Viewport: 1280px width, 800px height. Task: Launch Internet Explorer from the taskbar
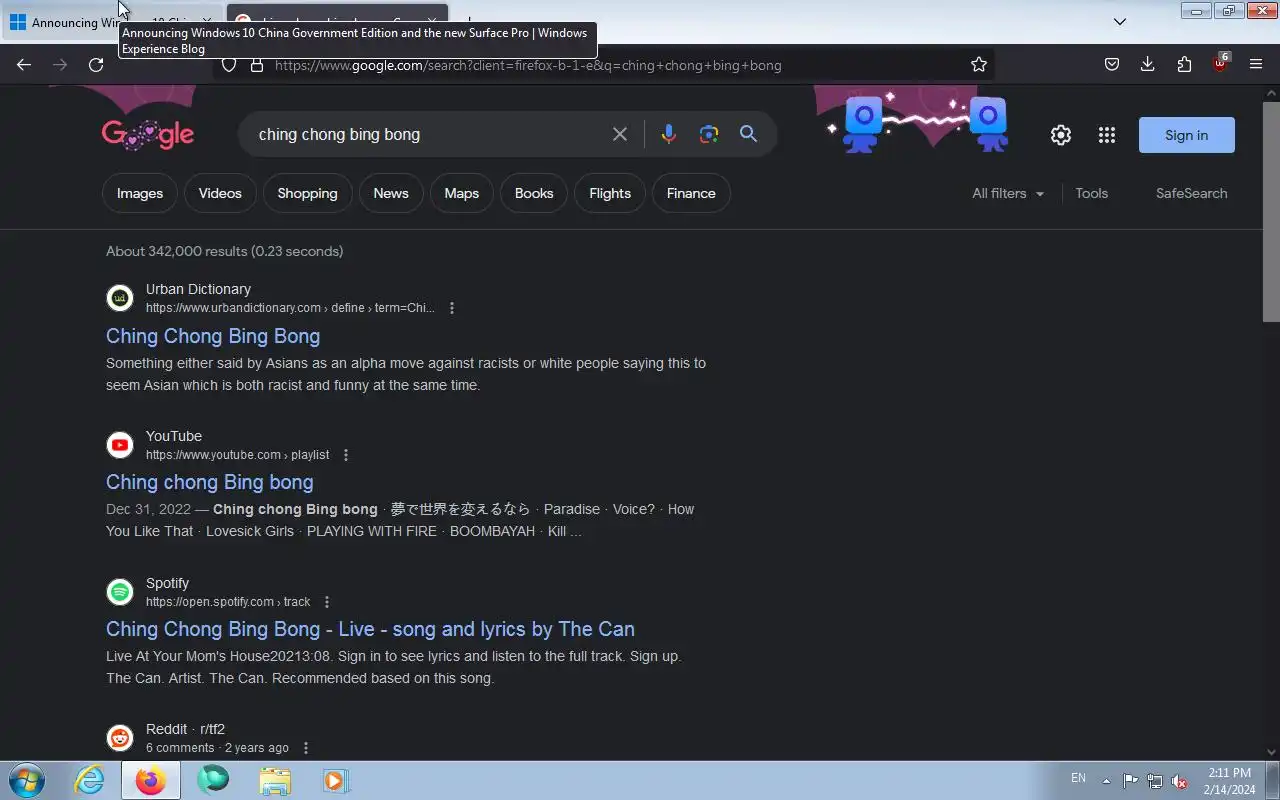pos(89,780)
